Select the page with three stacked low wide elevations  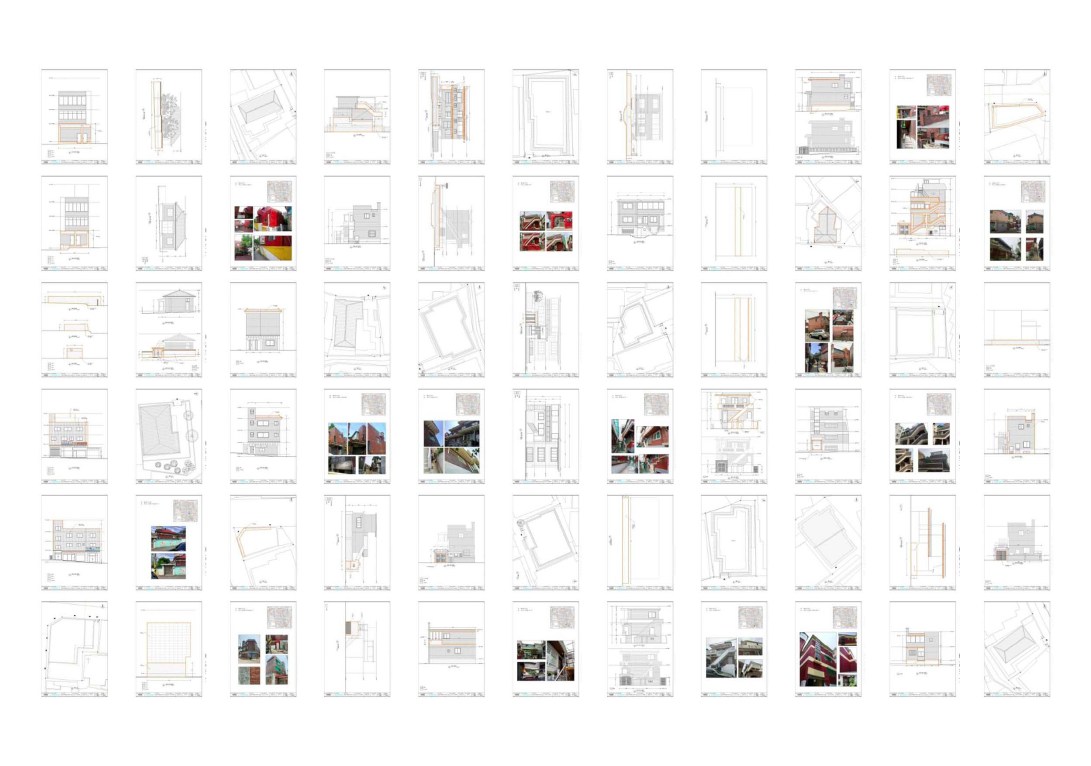(x=74, y=331)
